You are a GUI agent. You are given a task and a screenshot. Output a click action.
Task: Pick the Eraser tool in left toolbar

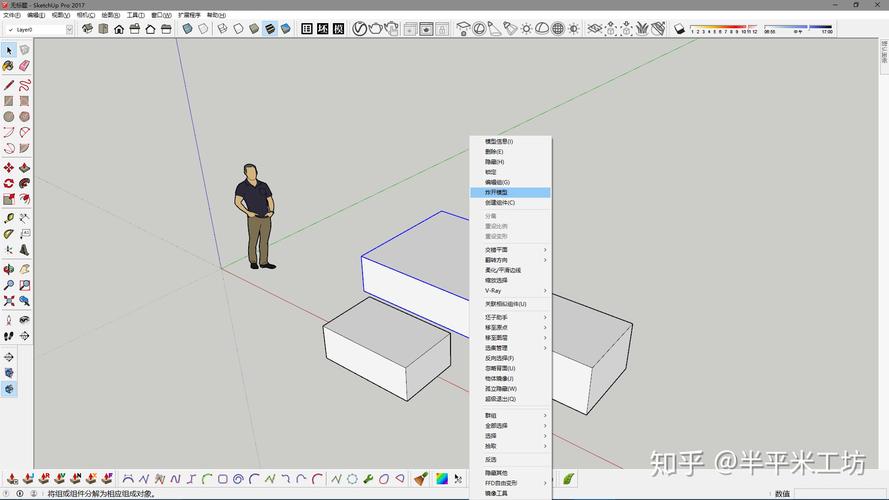point(24,66)
